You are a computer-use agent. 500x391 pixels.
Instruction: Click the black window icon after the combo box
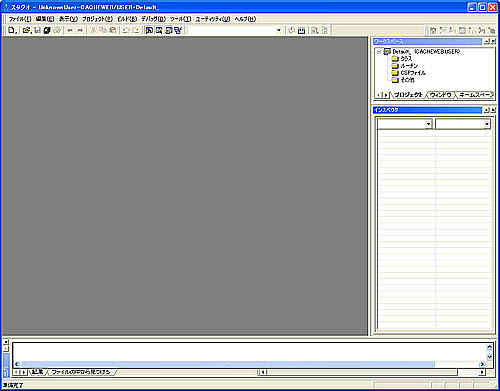point(302,30)
